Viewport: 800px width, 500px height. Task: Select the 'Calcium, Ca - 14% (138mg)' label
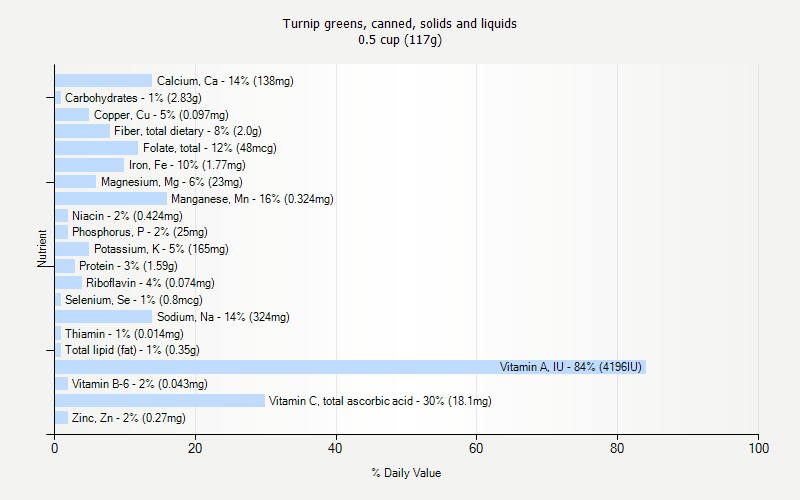[225, 81]
